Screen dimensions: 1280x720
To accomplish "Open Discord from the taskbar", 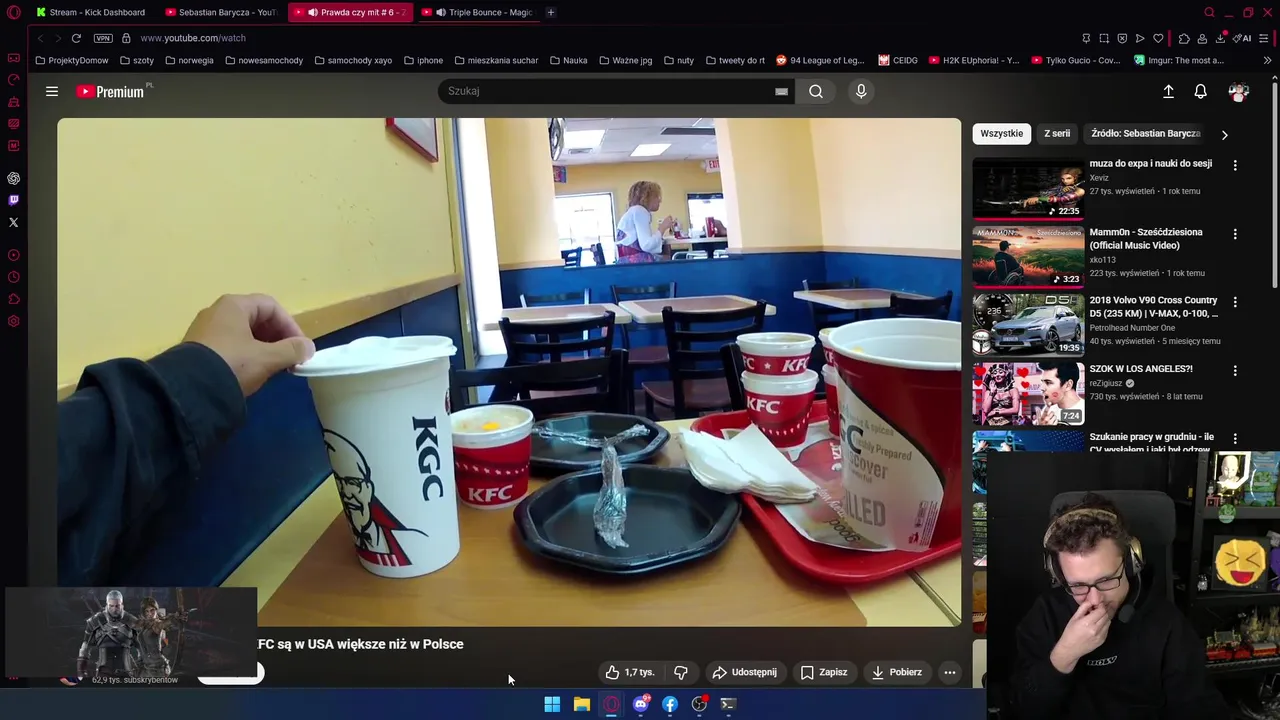I will pos(641,704).
